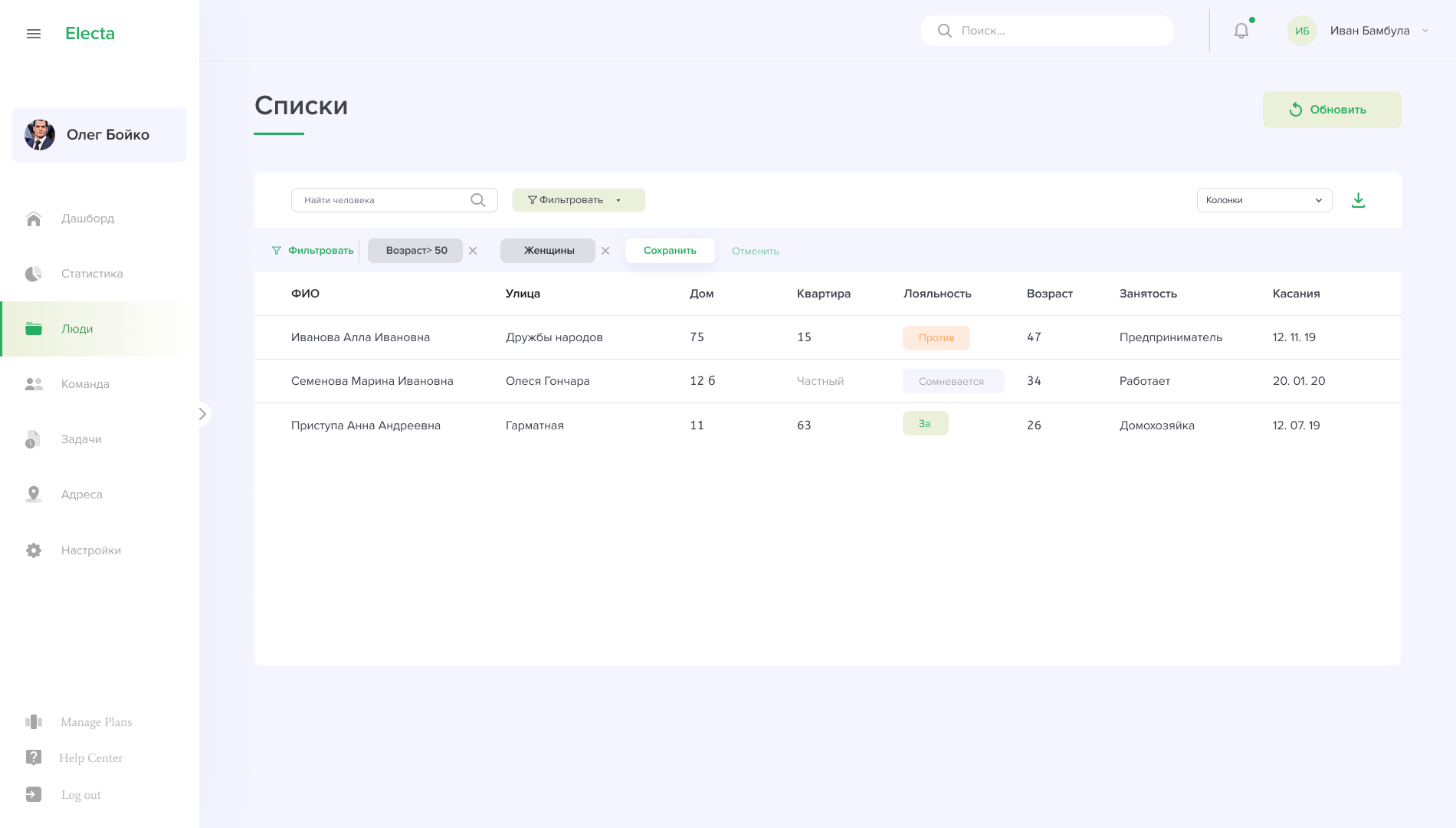Image resolution: width=1456 pixels, height=828 pixels.
Task: Expand the Колонки dropdown
Action: click(1264, 200)
